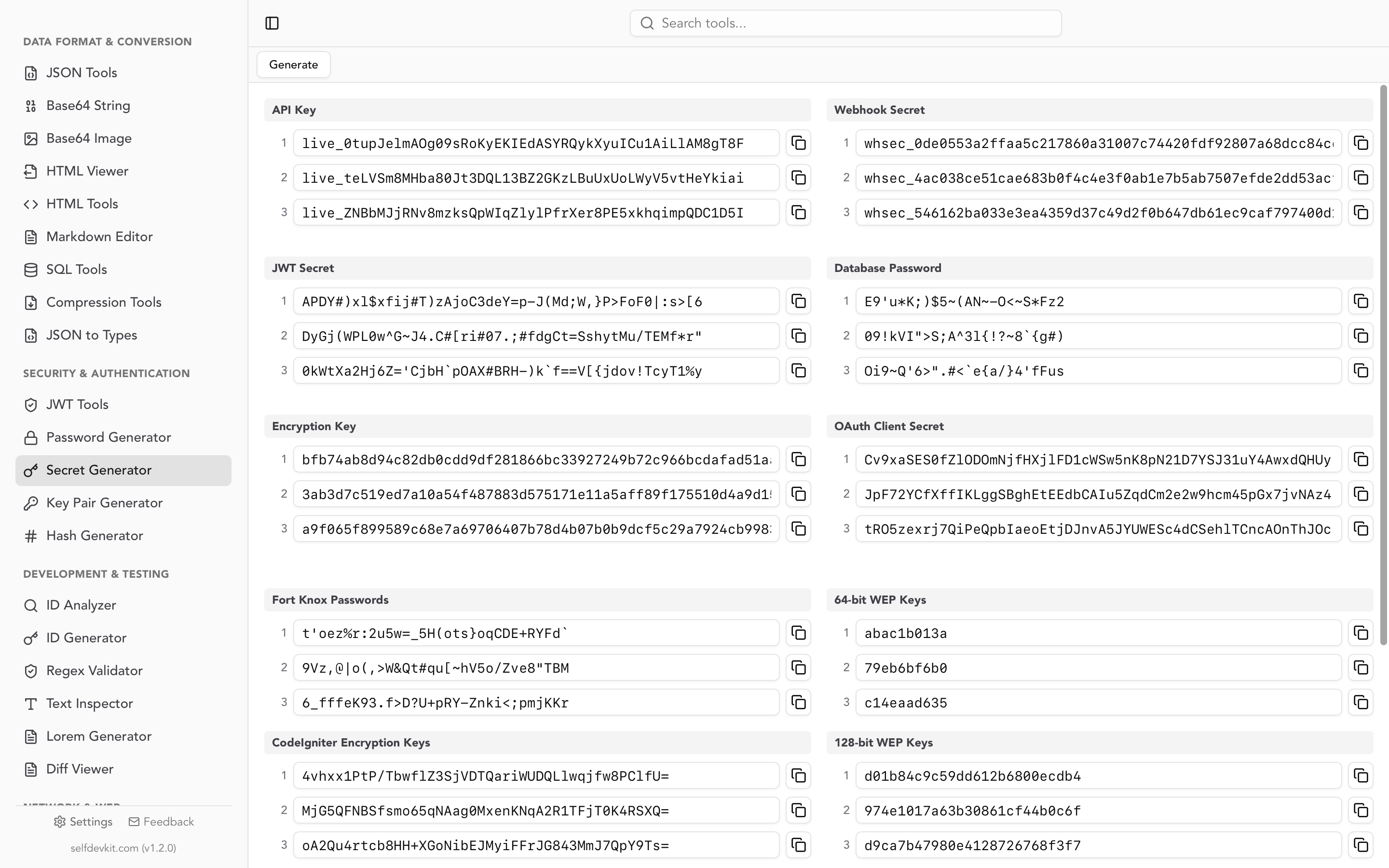
Task: Copy the first API Key
Action: click(798, 143)
